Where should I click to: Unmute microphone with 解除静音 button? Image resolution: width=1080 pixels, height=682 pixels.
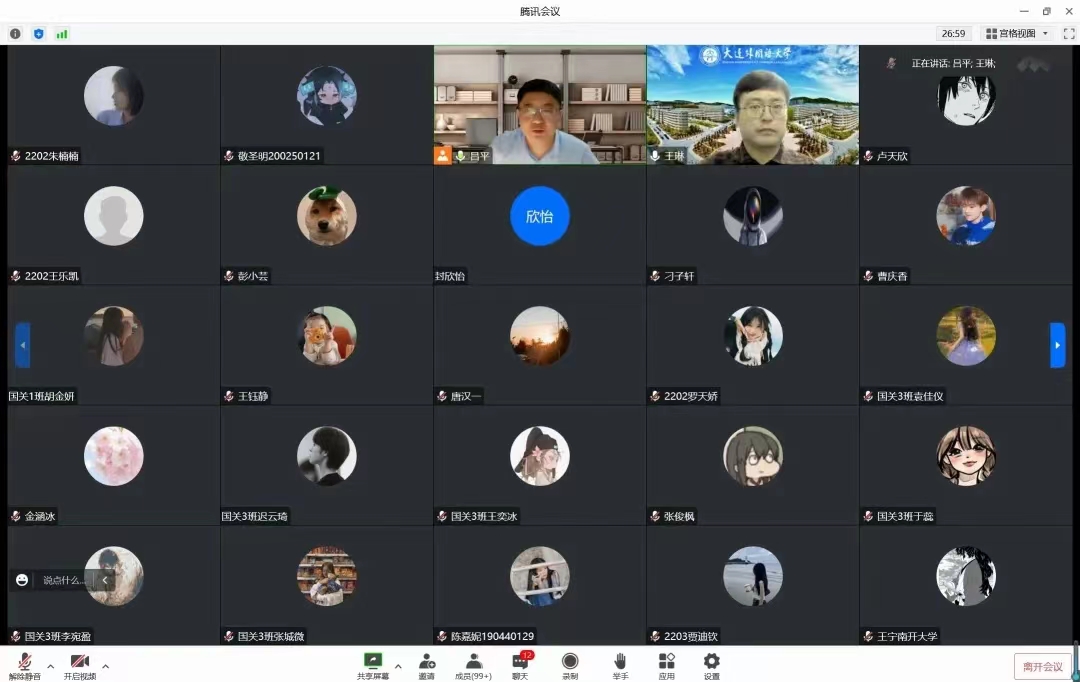pyautogui.click(x=24, y=664)
